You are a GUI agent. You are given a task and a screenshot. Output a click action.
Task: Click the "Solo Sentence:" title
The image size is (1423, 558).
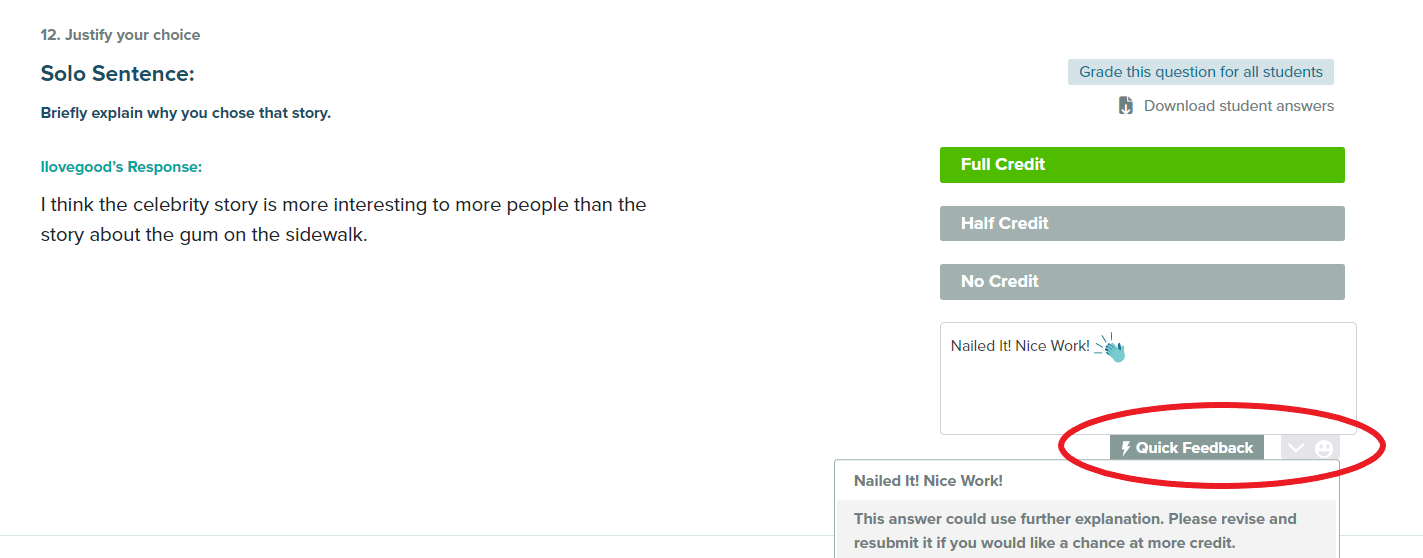(117, 73)
